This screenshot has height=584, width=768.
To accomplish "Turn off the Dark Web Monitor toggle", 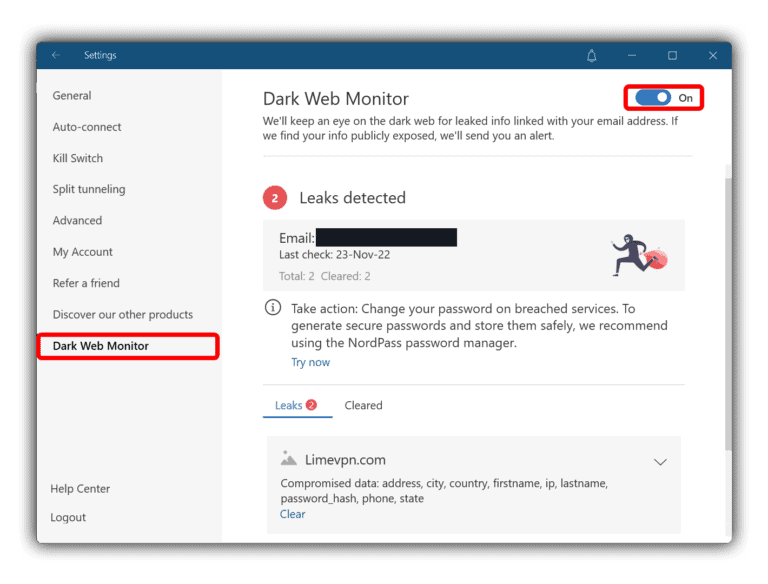I will pyautogui.click(x=653, y=97).
